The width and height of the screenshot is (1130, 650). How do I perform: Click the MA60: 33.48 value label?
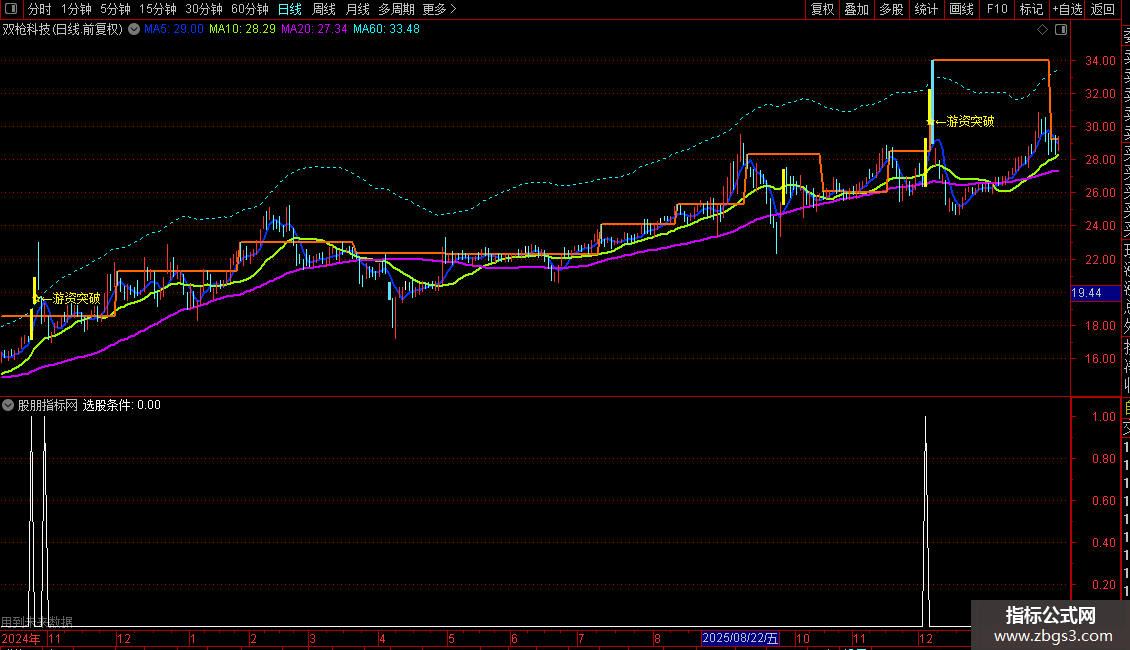[x=386, y=29]
